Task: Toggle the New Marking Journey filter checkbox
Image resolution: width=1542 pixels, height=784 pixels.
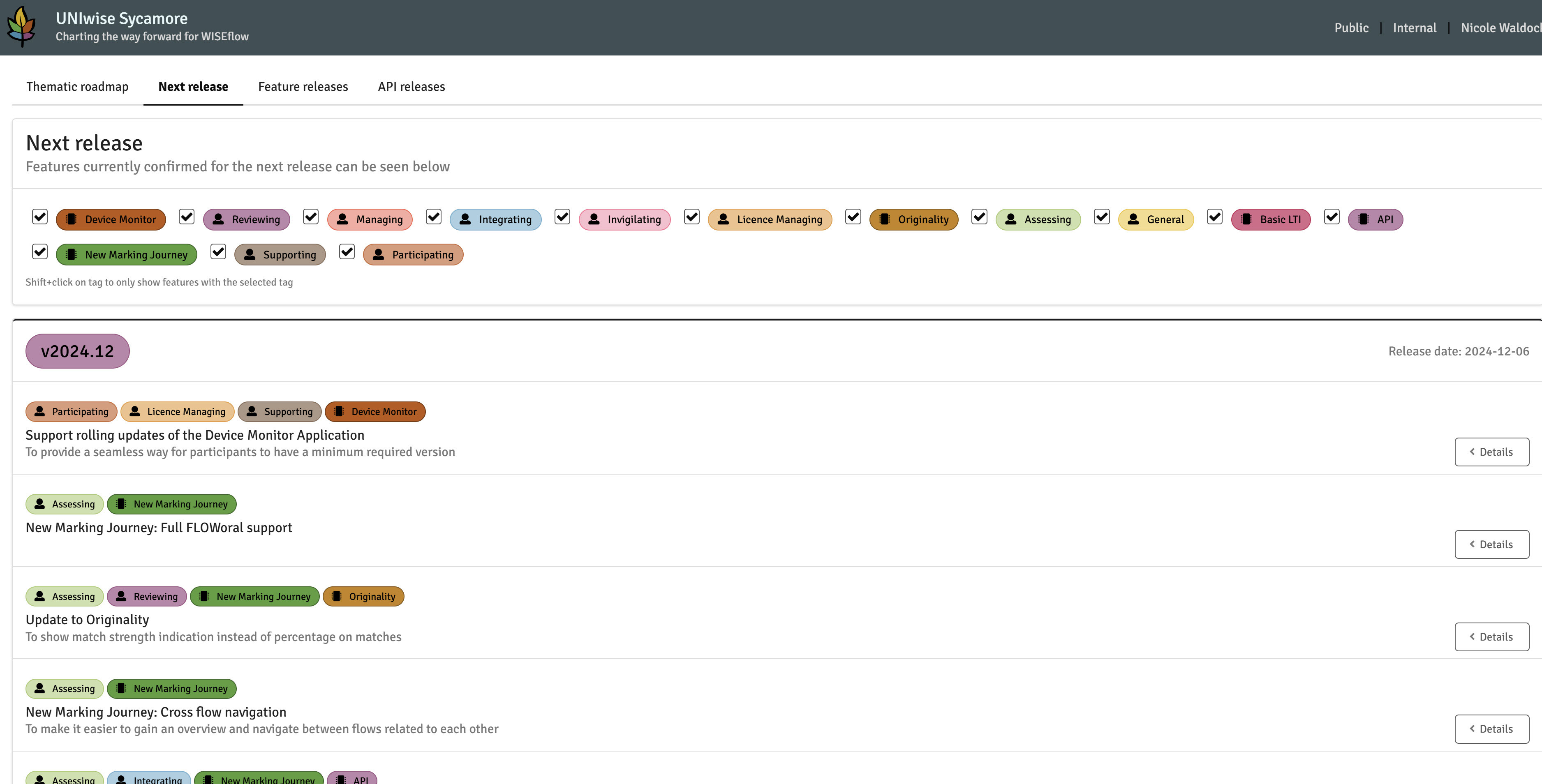Action: tap(39, 252)
